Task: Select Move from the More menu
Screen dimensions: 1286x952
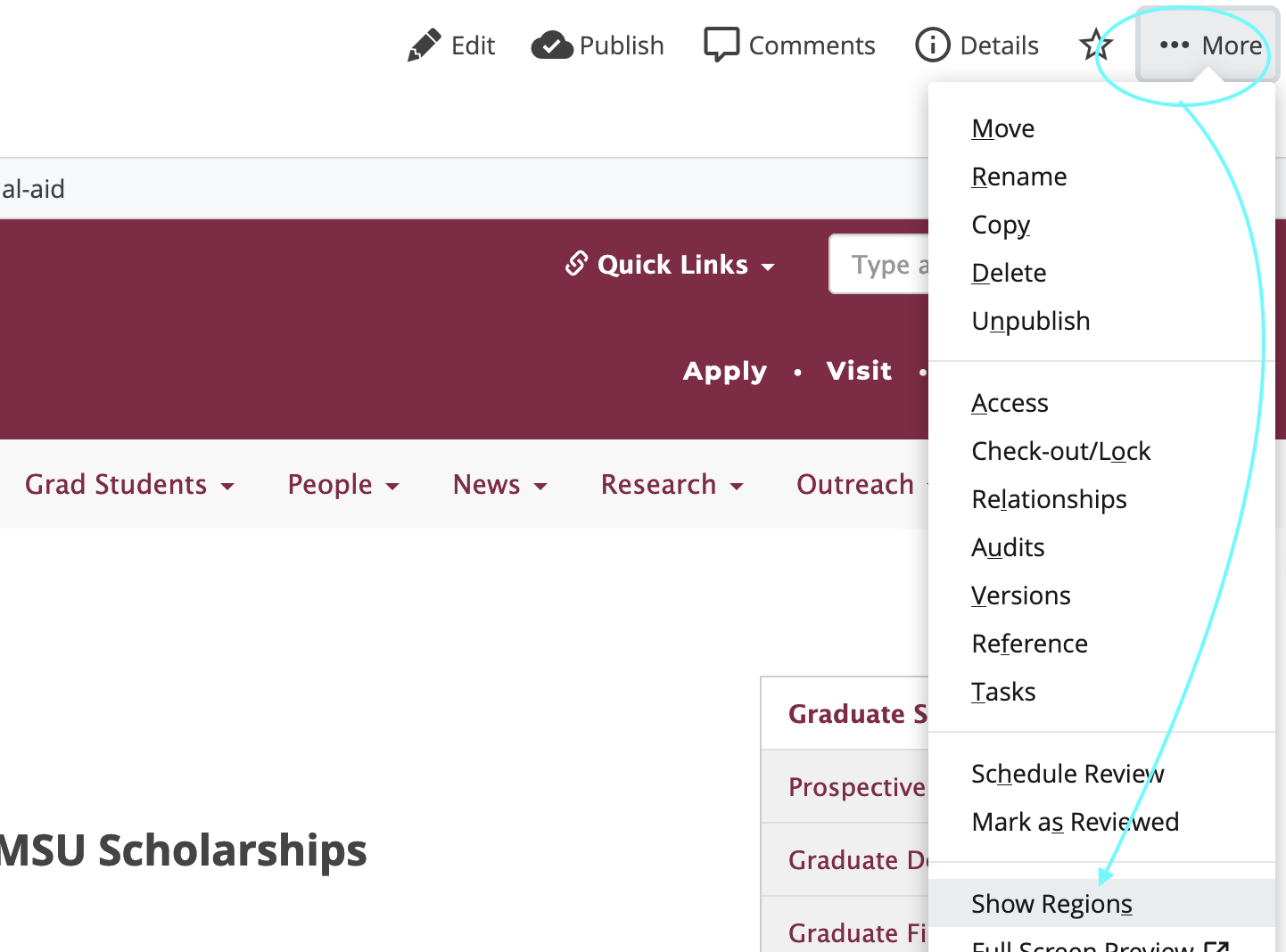Action: click(x=1003, y=128)
